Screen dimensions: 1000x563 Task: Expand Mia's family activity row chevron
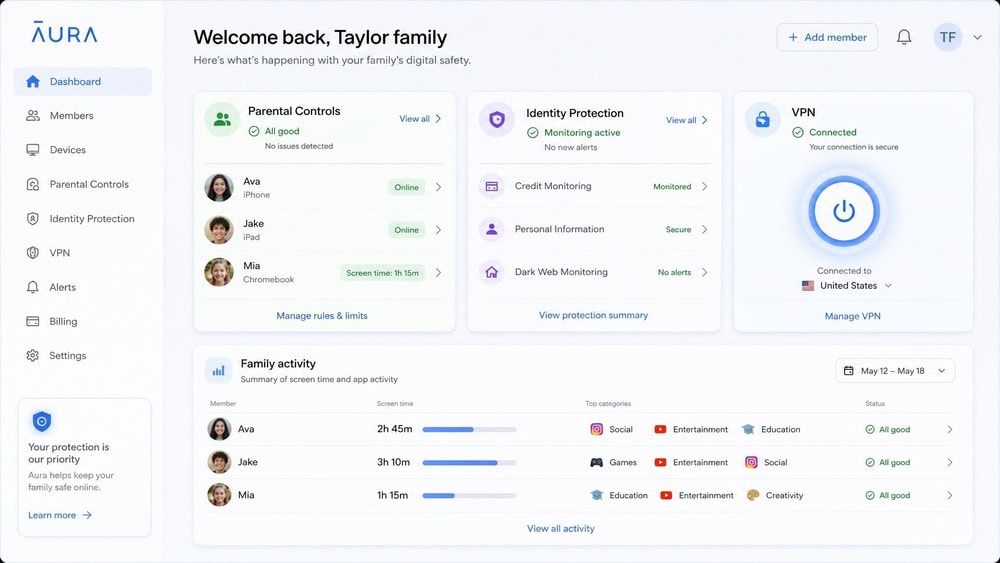point(950,495)
